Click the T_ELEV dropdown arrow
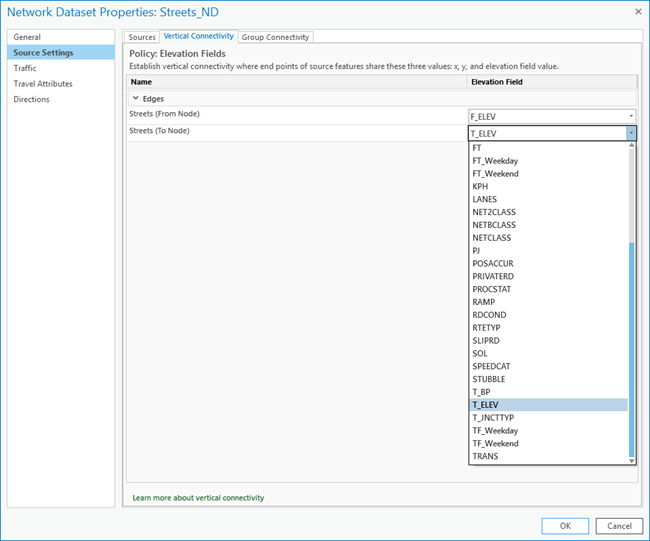Viewport: 650px width, 541px height. 631,133
